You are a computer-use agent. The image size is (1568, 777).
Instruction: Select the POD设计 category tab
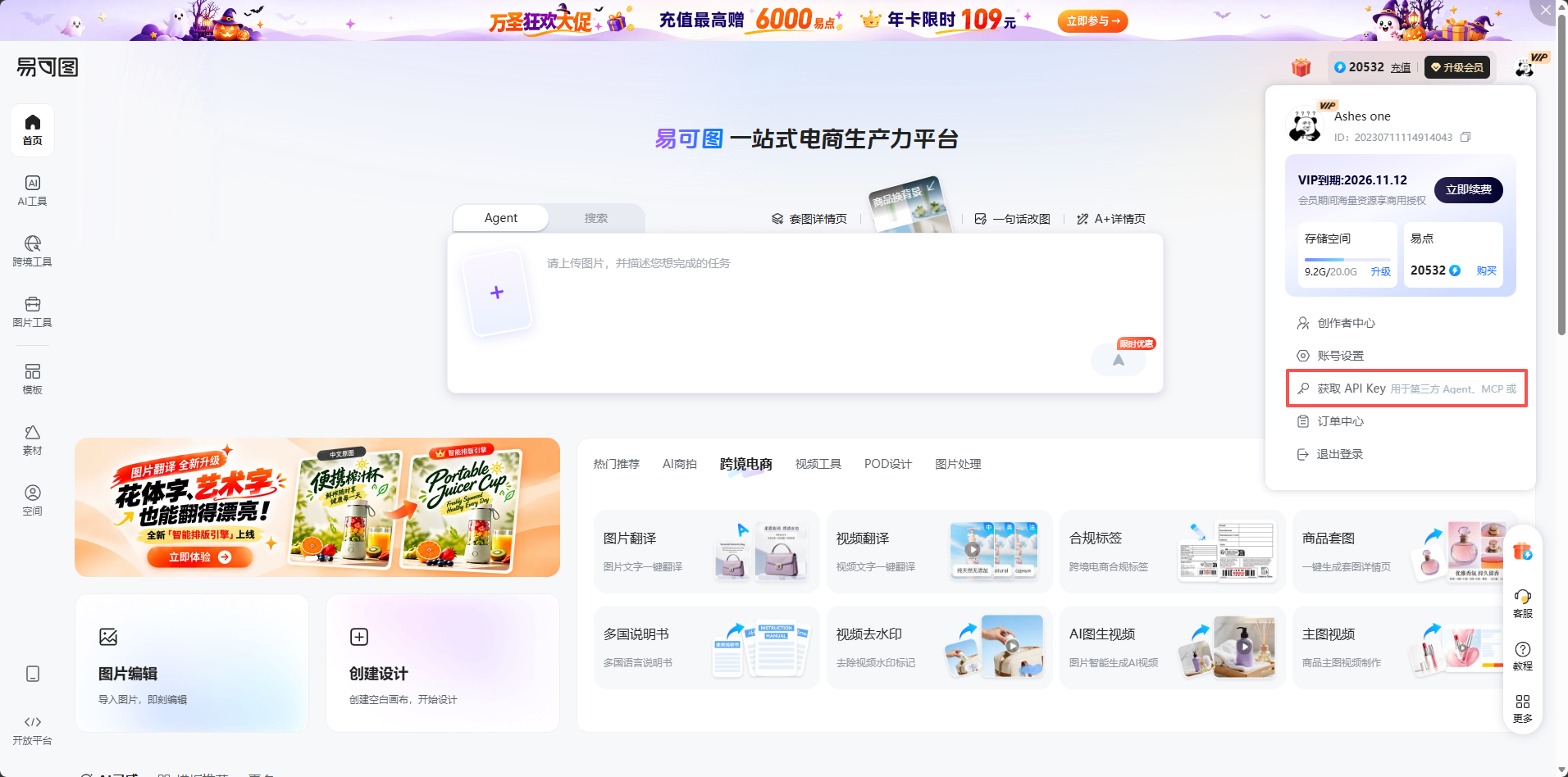tap(888, 464)
